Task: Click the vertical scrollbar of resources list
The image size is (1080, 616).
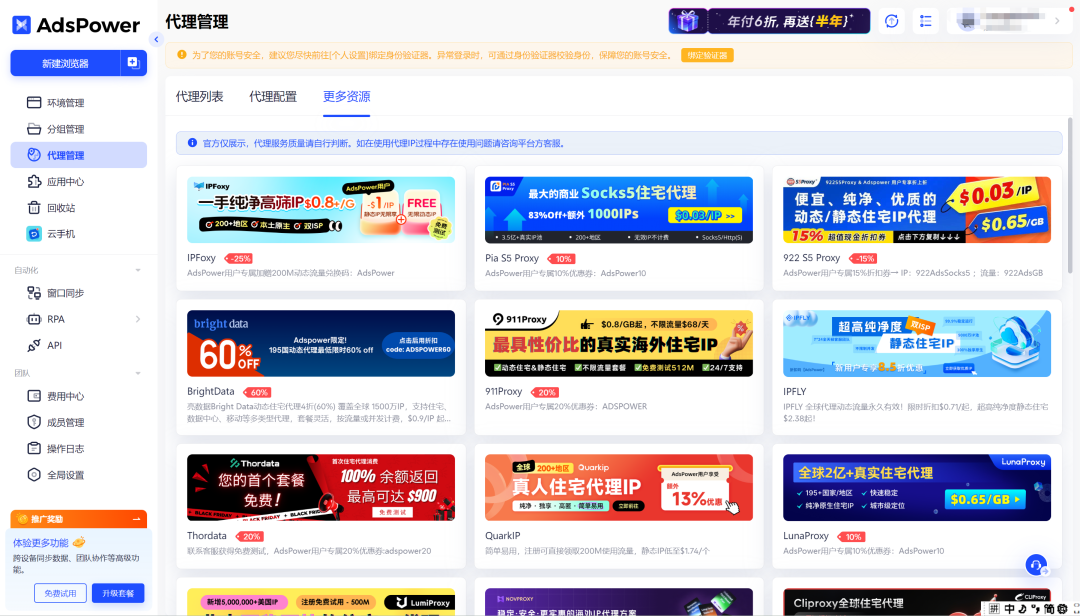Action: coord(1070,195)
